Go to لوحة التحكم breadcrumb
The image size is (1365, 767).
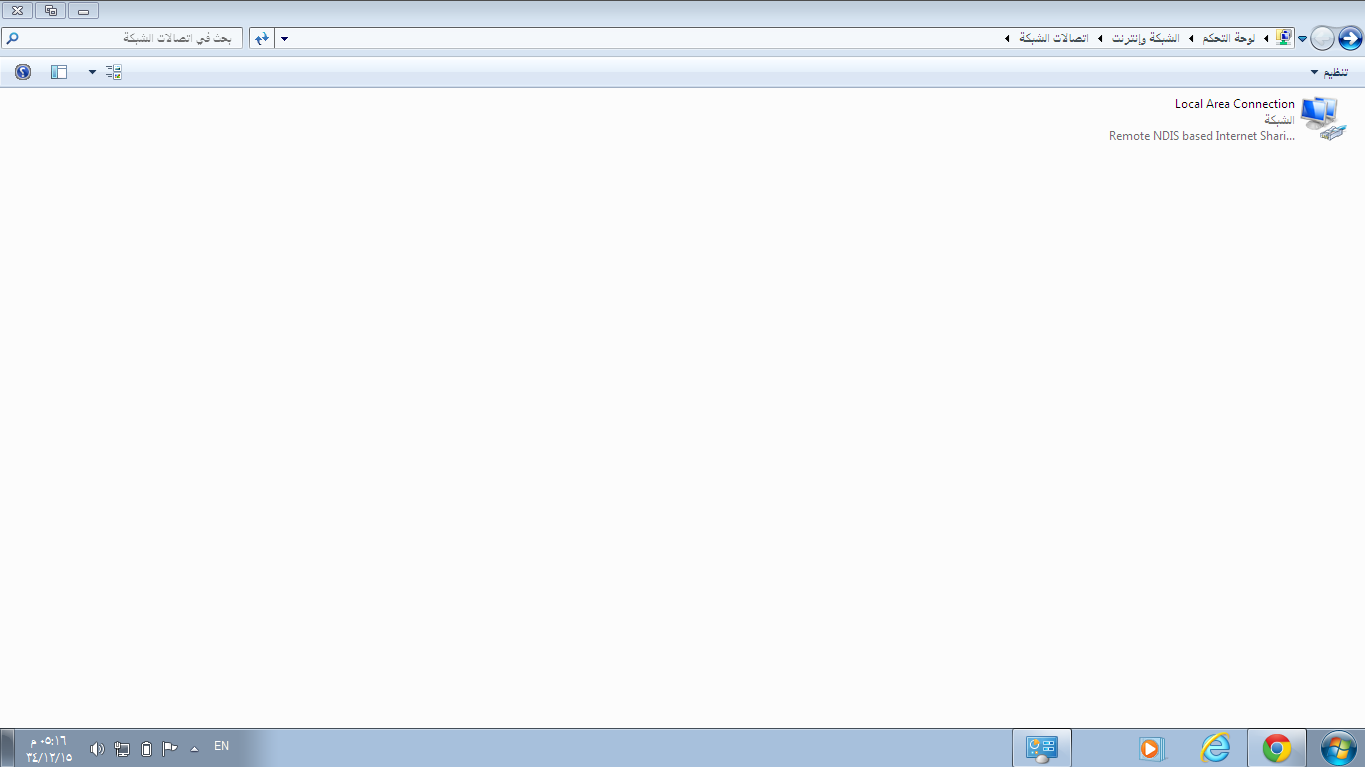(1229, 38)
